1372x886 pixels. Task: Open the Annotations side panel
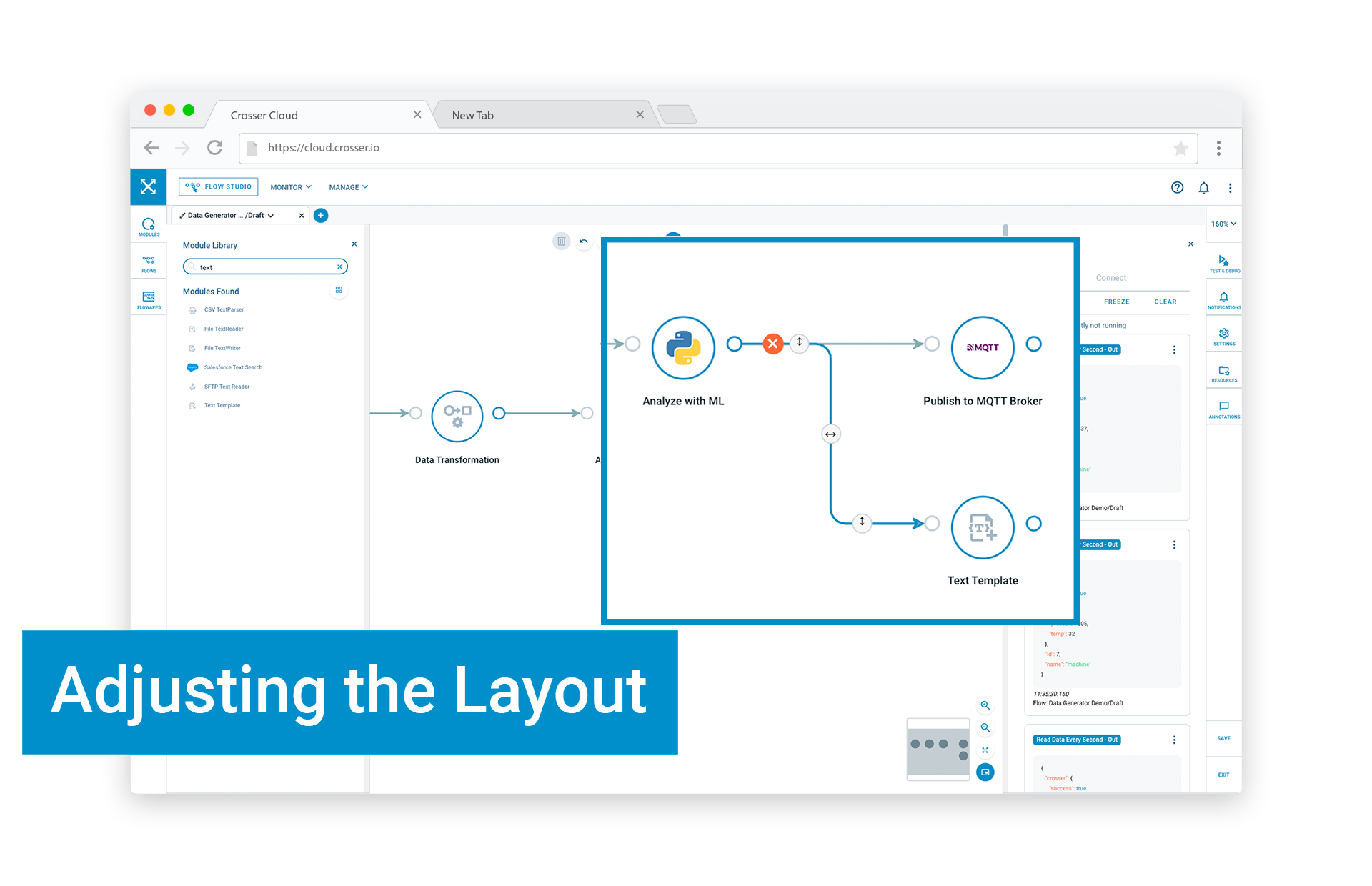1224,409
